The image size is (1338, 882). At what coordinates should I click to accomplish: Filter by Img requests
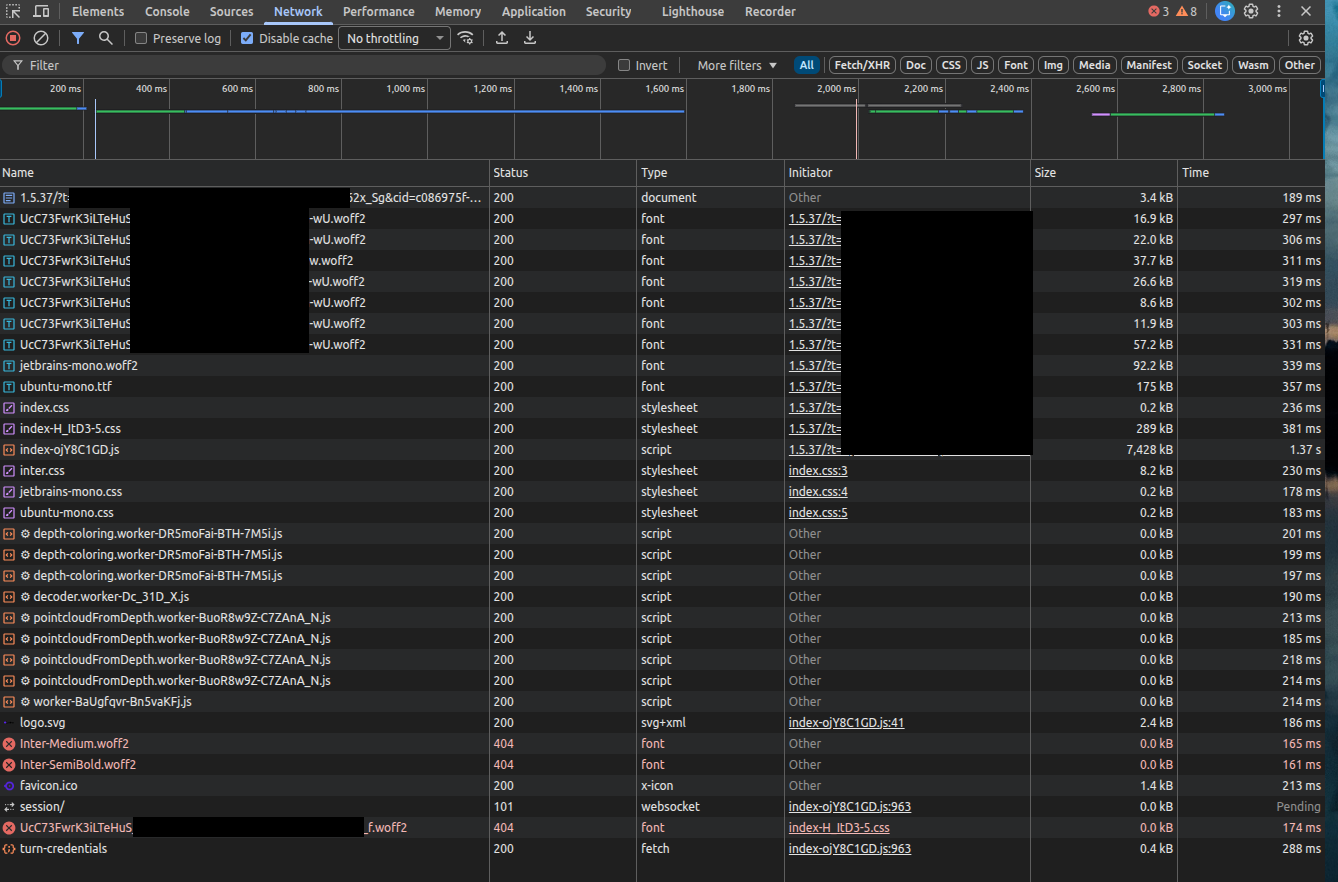[1053, 65]
